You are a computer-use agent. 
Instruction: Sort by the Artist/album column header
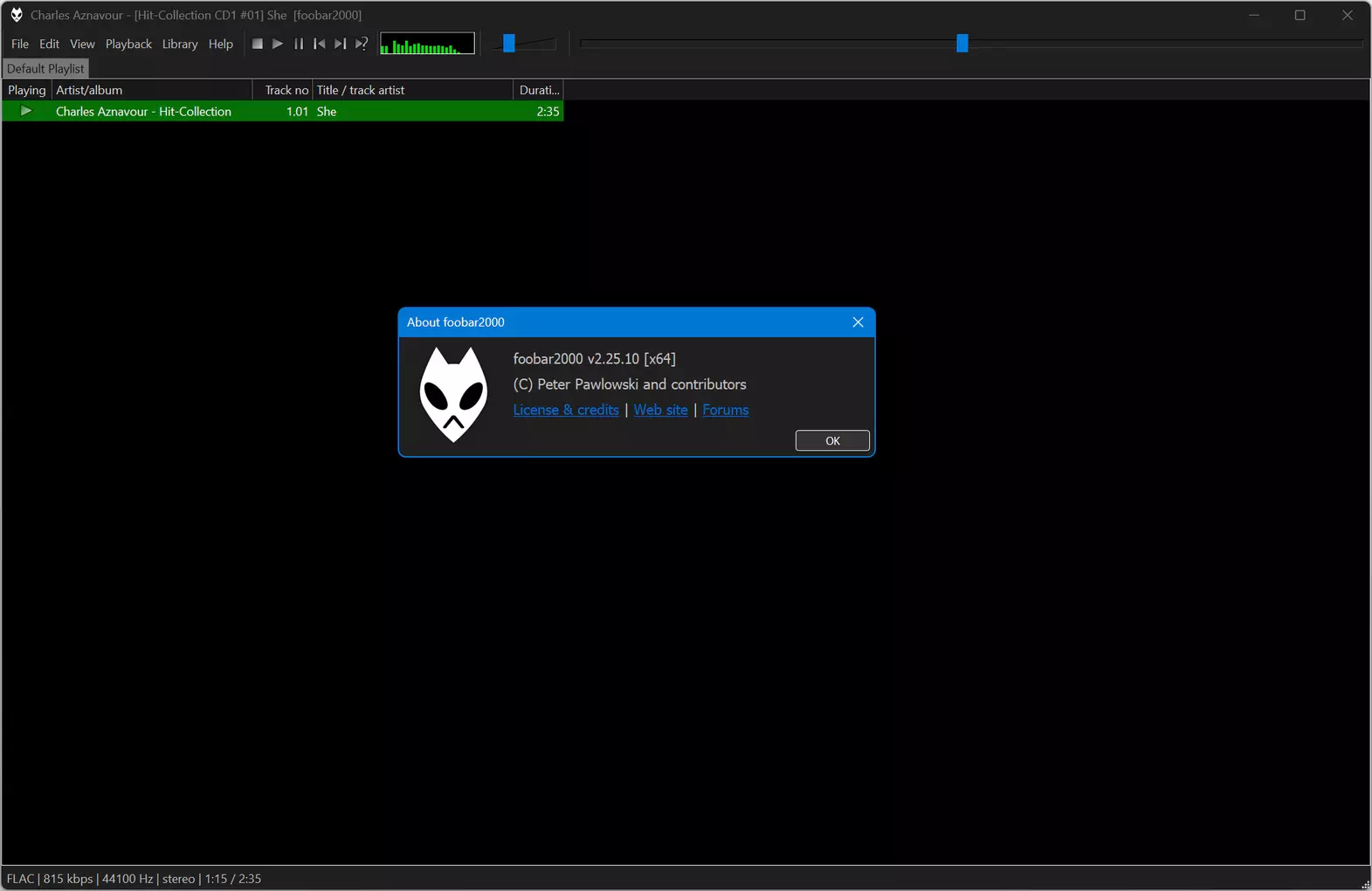pyautogui.click(x=152, y=90)
